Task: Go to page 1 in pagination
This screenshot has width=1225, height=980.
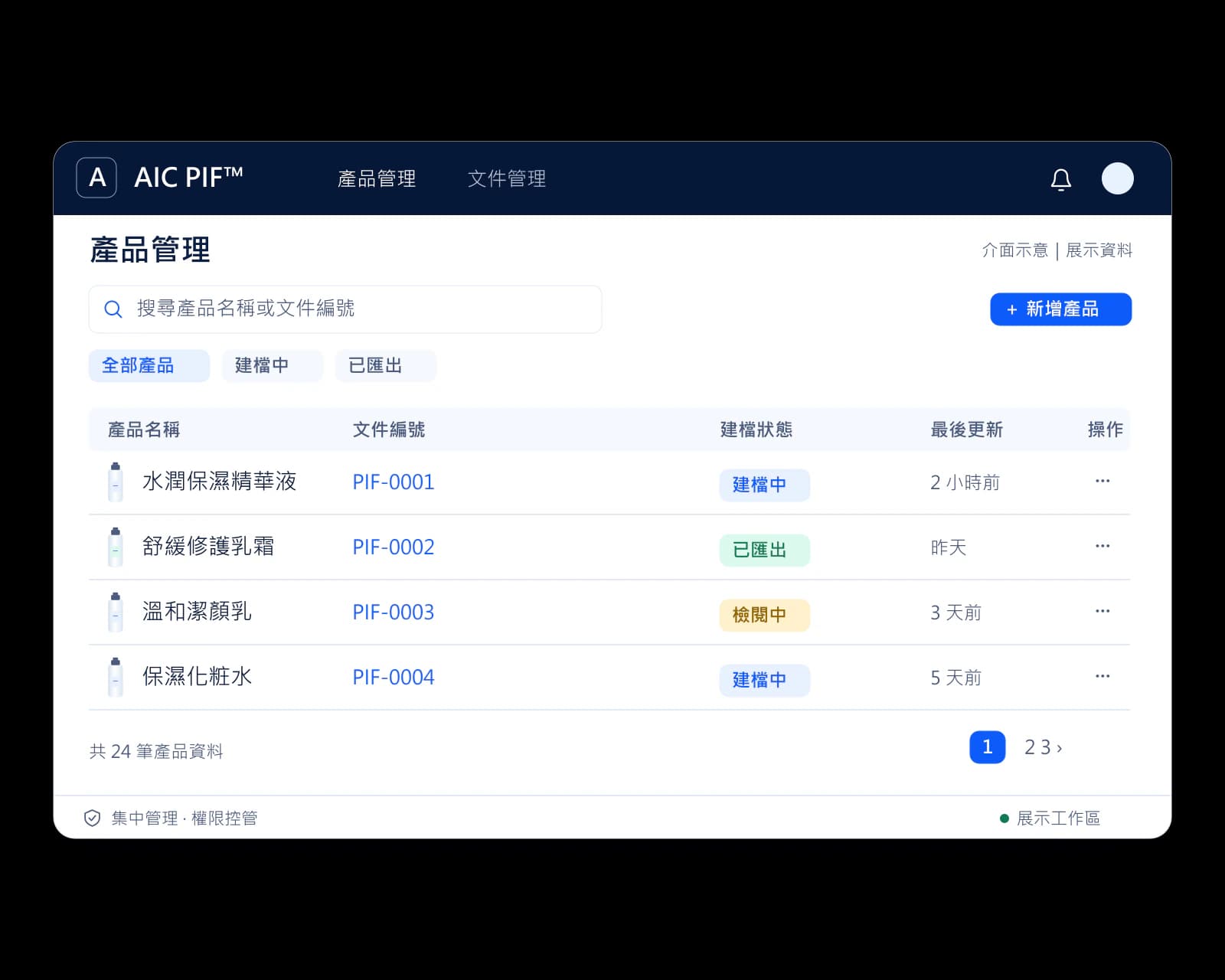Action: [988, 747]
